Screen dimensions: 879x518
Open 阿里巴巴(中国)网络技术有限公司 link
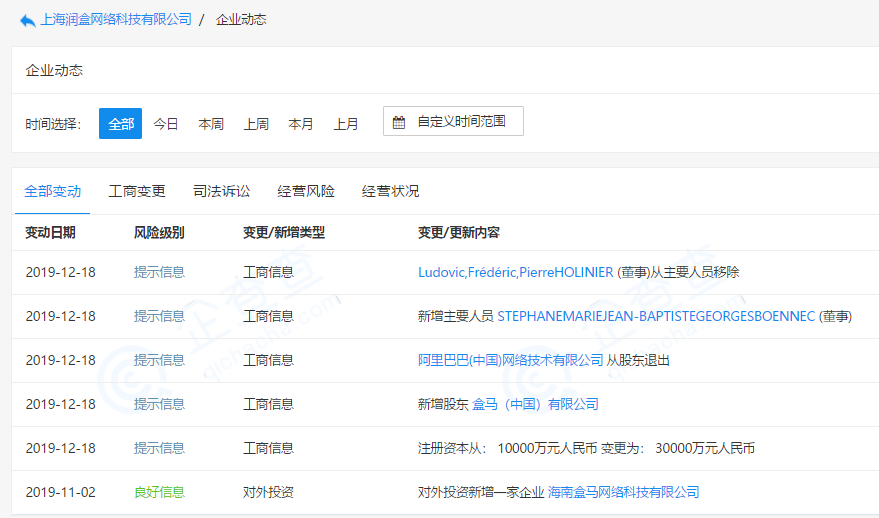tap(510, 360)
